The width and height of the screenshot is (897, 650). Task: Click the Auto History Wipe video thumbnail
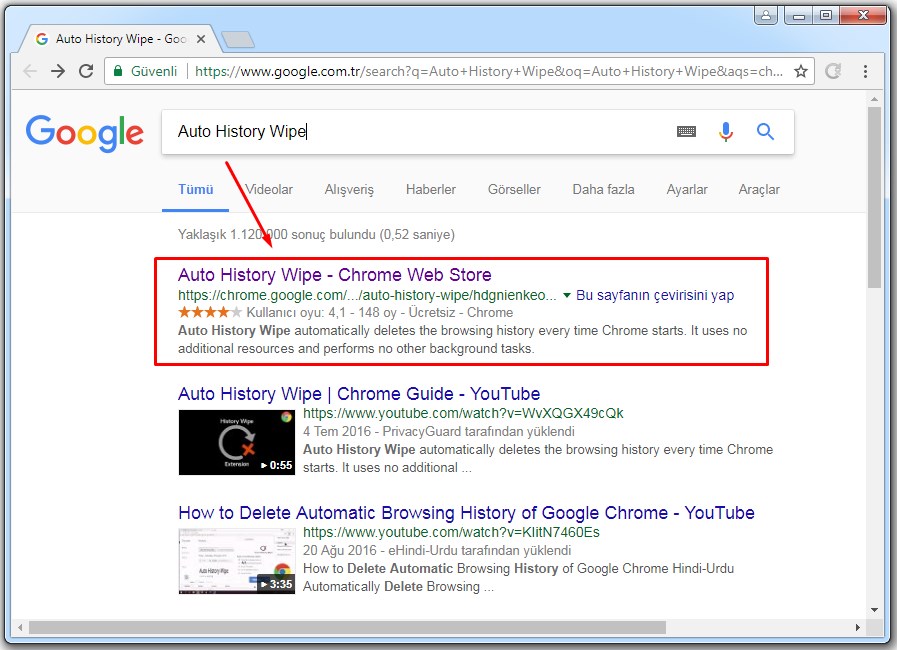(x=237, y=442)
